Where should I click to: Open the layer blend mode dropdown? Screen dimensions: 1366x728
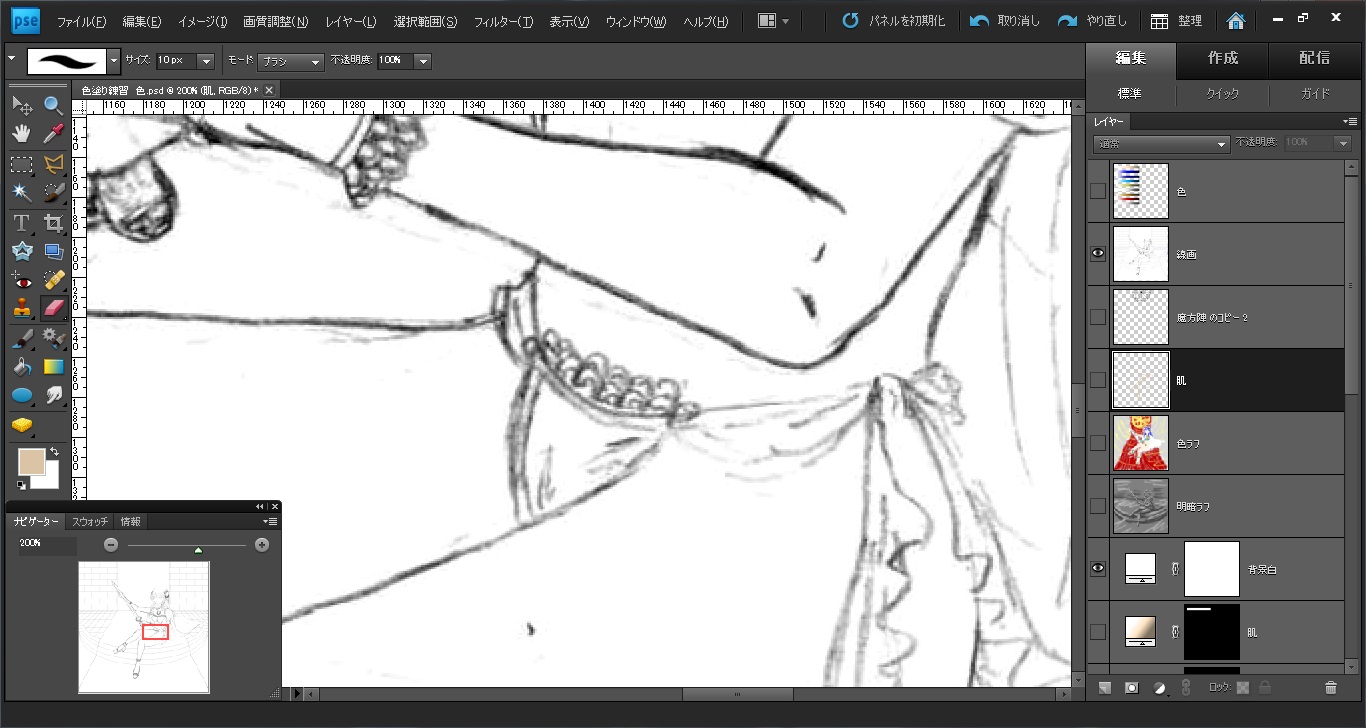1161,144
